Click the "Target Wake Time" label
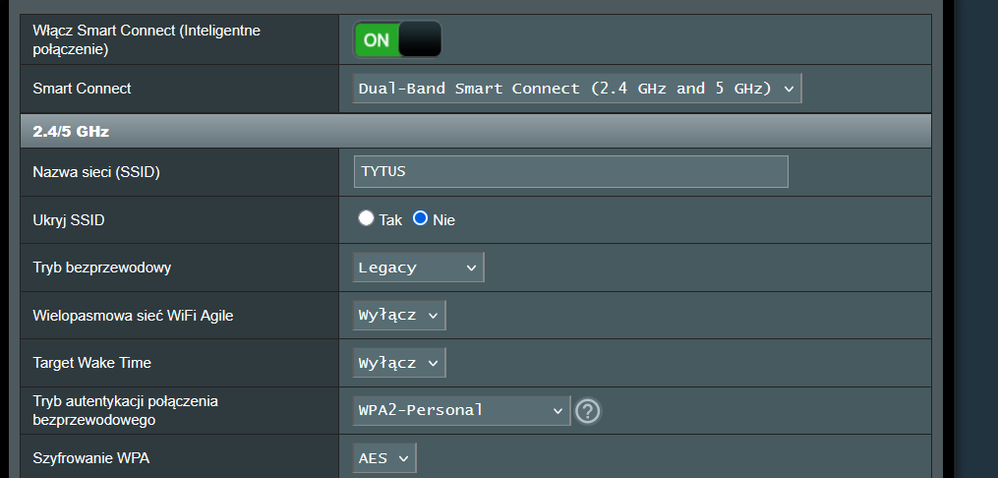The height and width of the screenshot is (478, 998). (92, 363)
